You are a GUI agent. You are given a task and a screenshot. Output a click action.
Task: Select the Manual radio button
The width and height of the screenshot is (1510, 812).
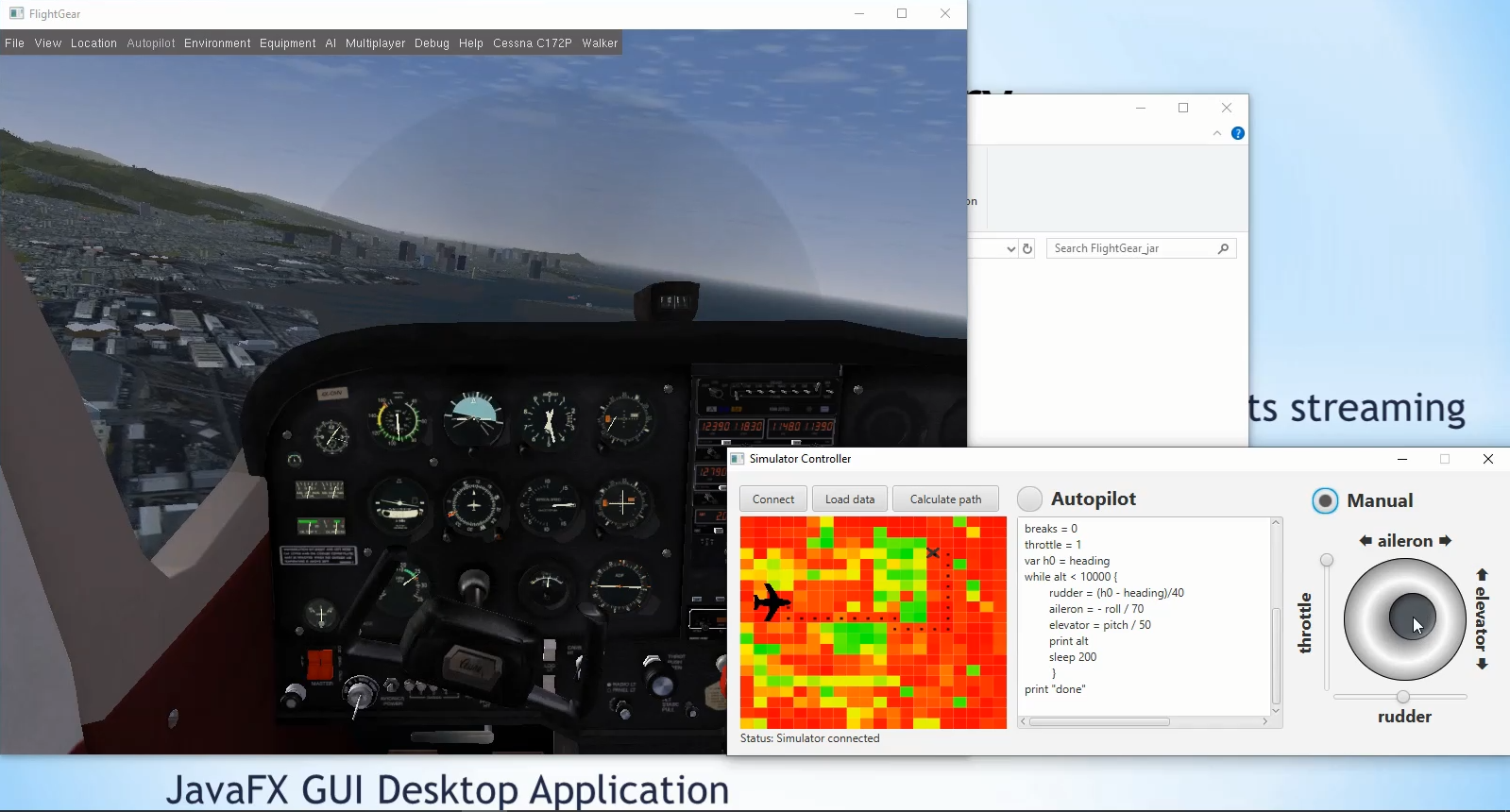1325,500
